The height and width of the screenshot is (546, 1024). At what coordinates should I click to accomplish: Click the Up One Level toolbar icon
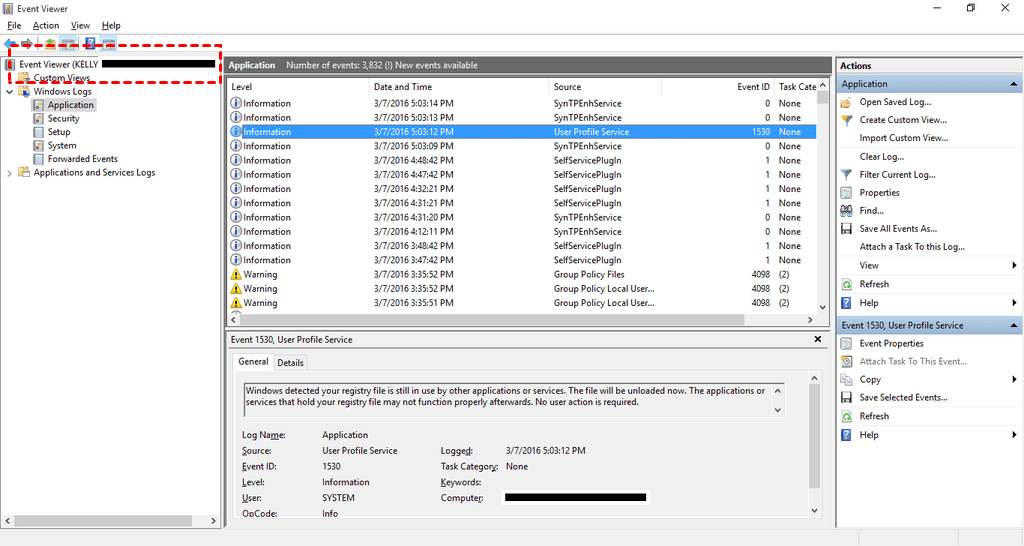pos(50,43)
